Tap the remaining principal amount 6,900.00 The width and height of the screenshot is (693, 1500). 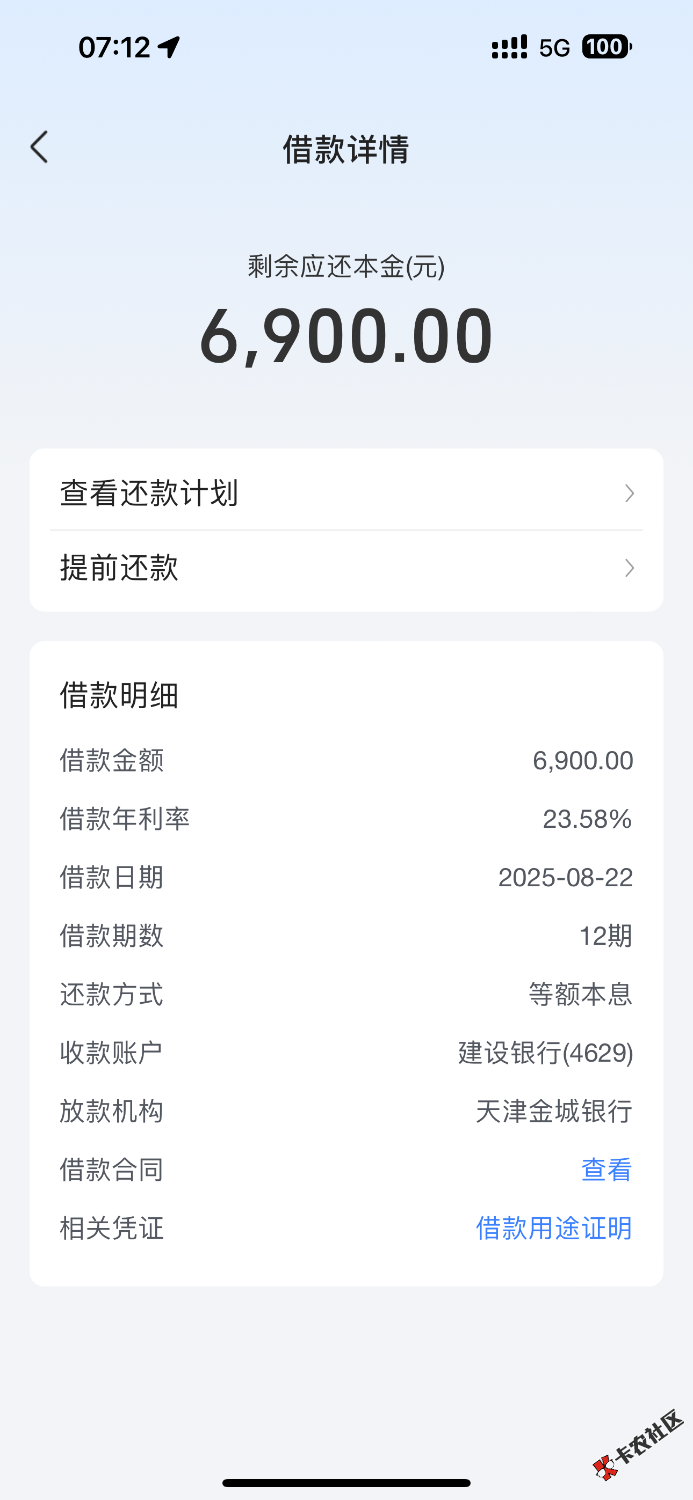click(x=346, y=336)
